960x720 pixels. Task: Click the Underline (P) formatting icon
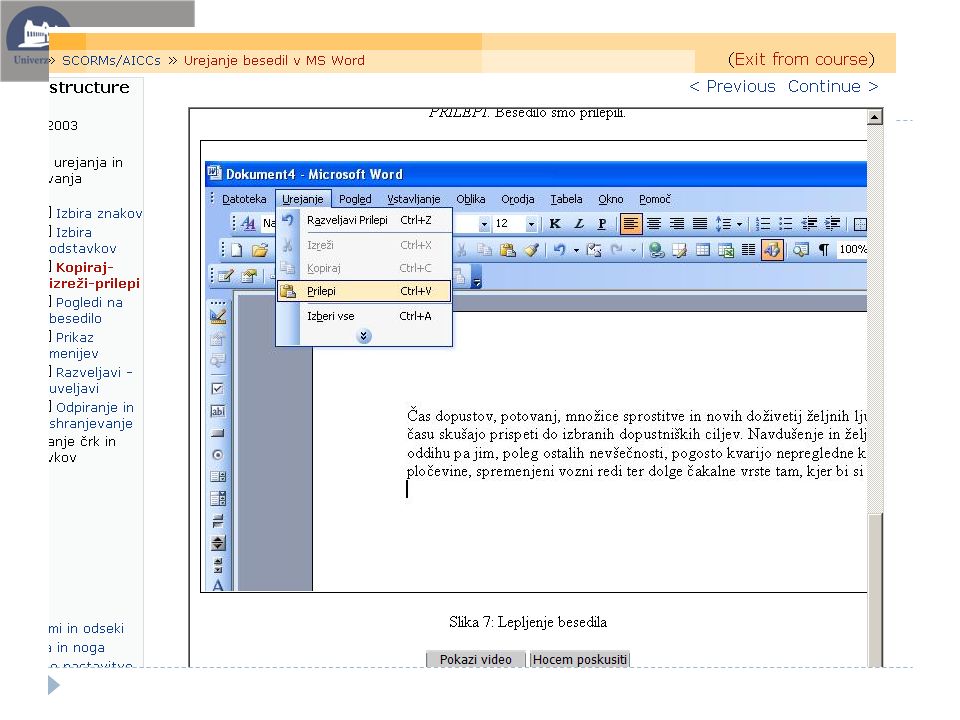[x=602, y=224]
